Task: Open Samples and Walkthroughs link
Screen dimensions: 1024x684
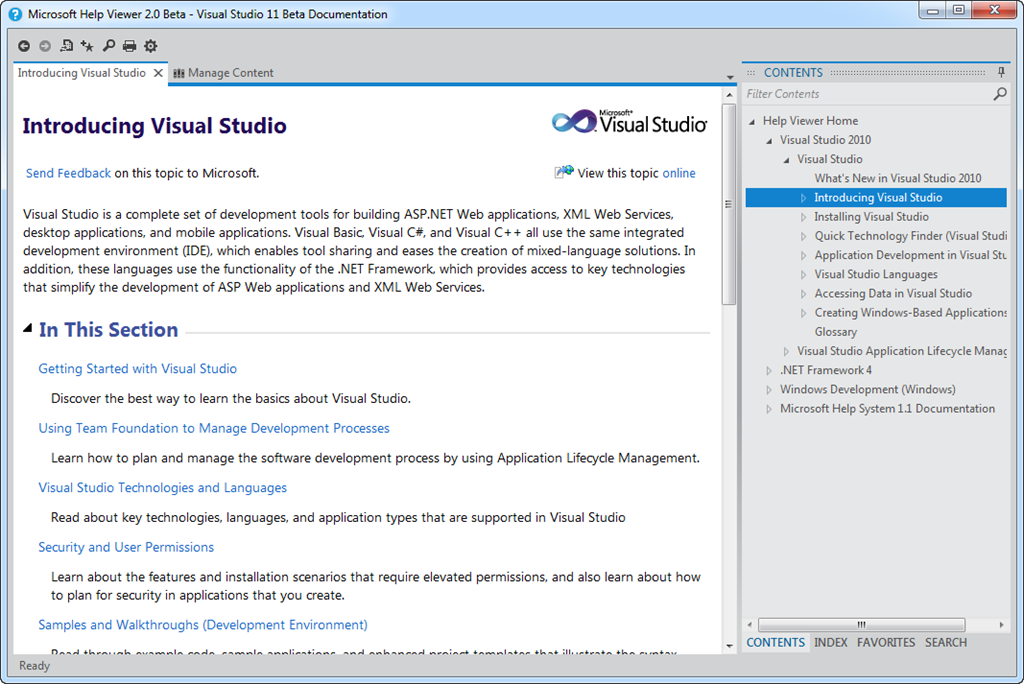Action: [x=203, y=625]
